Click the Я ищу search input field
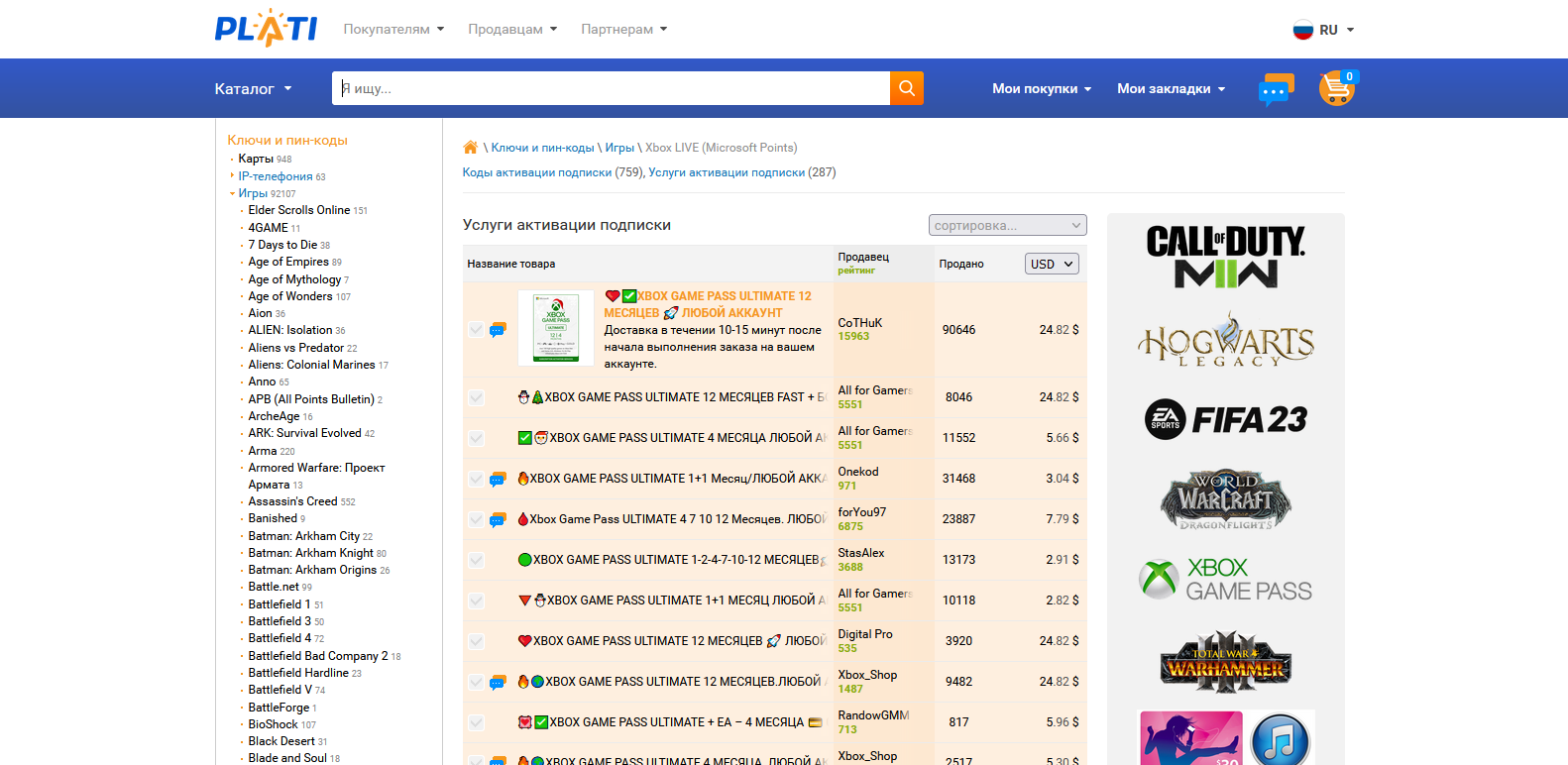 pyautogui.click(x=611, y=88)
